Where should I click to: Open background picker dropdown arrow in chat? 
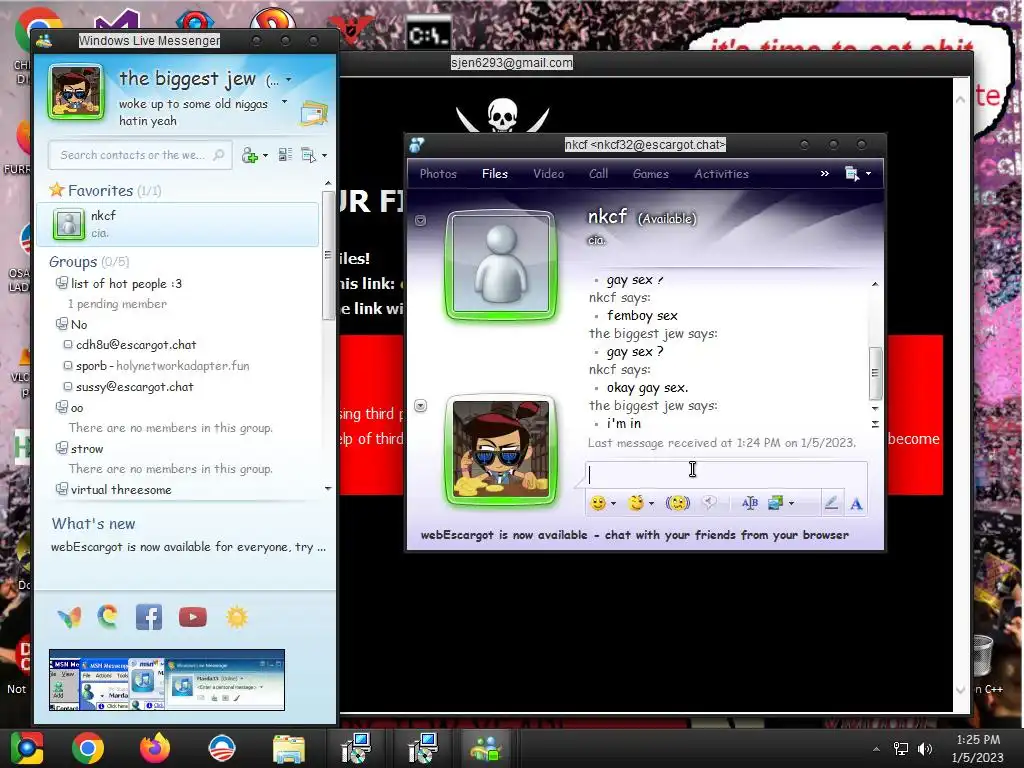pos(792,504)
